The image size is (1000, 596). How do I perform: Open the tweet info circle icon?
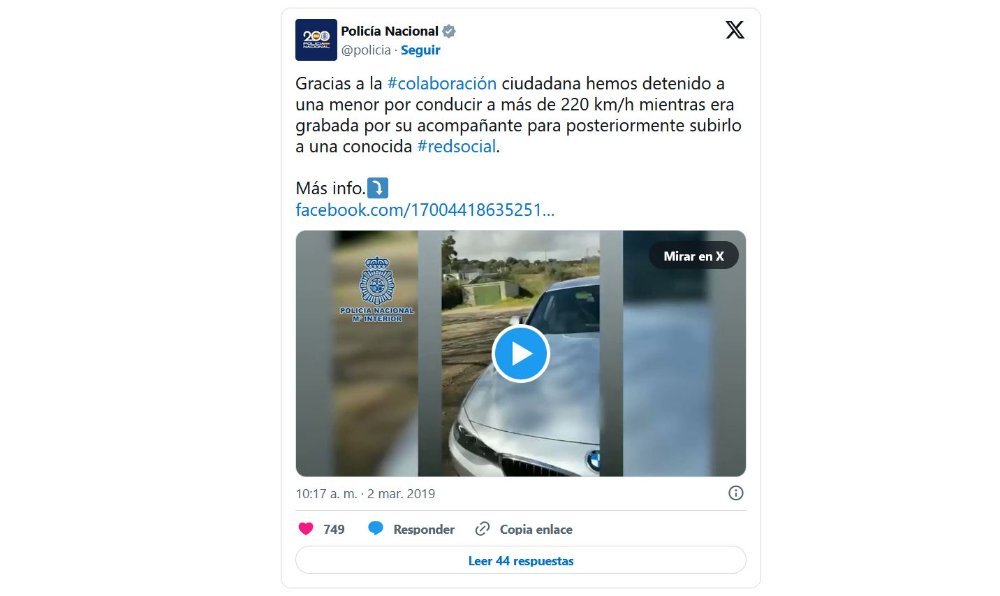[x=735, y=493]
